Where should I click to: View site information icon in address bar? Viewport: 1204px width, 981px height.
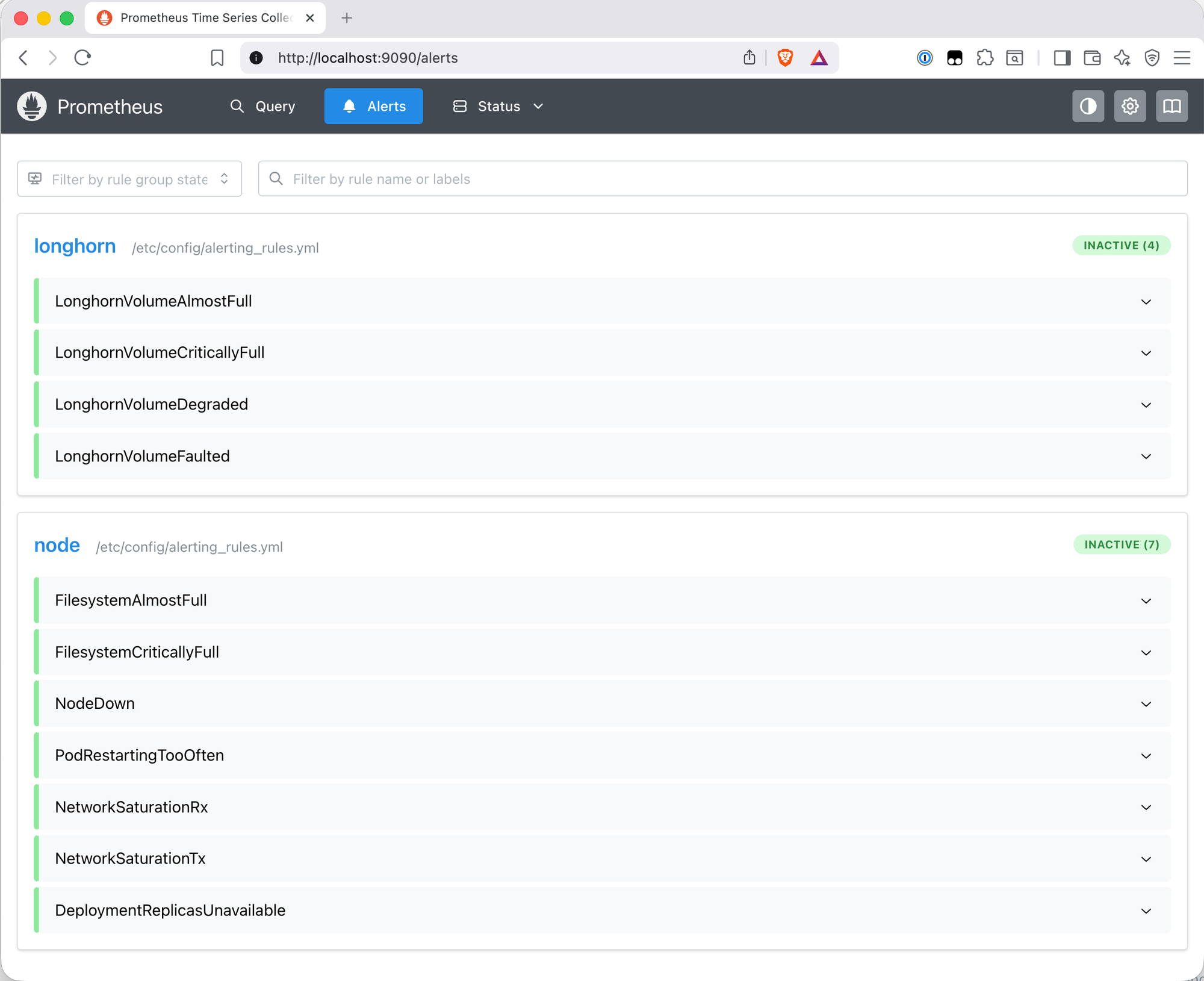pyautogui.click(x=256, y=58)
